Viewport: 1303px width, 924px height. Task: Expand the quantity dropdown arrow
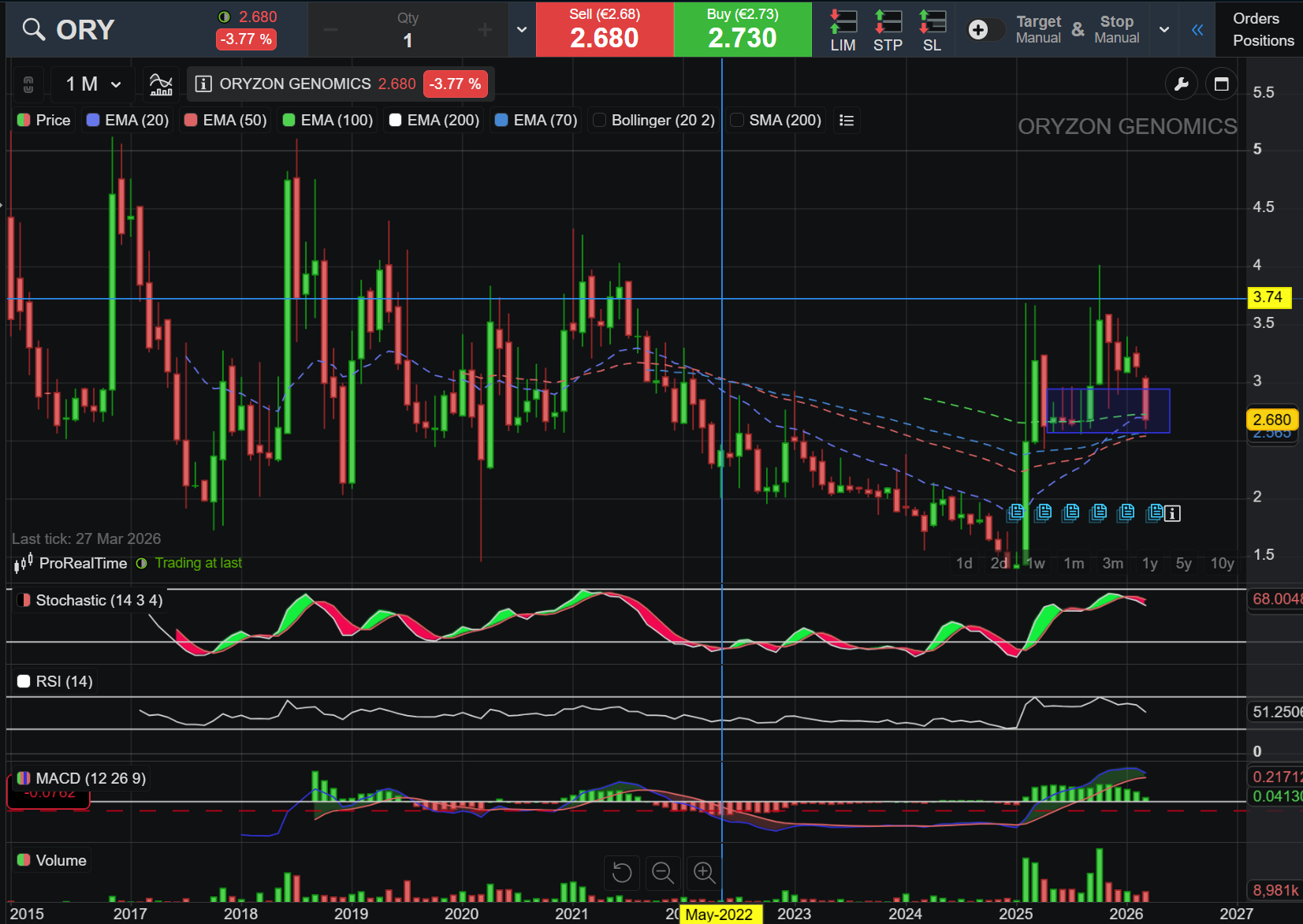pyautogui.click(x=522, y=30)
